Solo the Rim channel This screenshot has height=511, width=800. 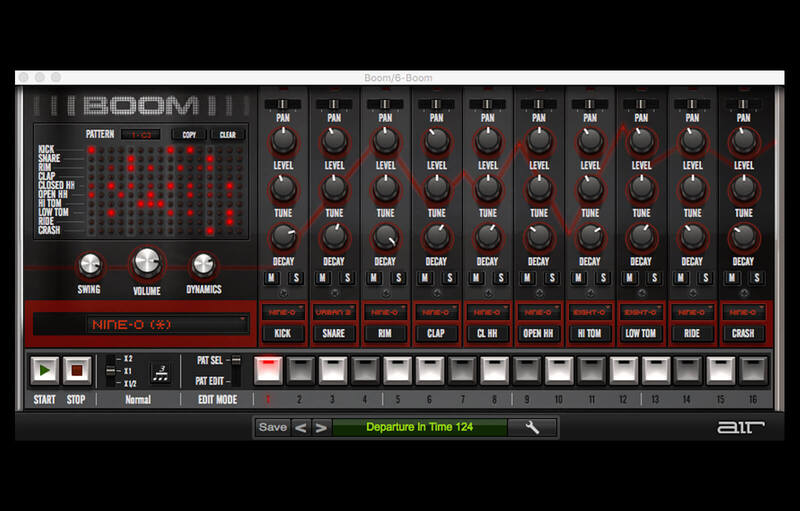(398, 278)
